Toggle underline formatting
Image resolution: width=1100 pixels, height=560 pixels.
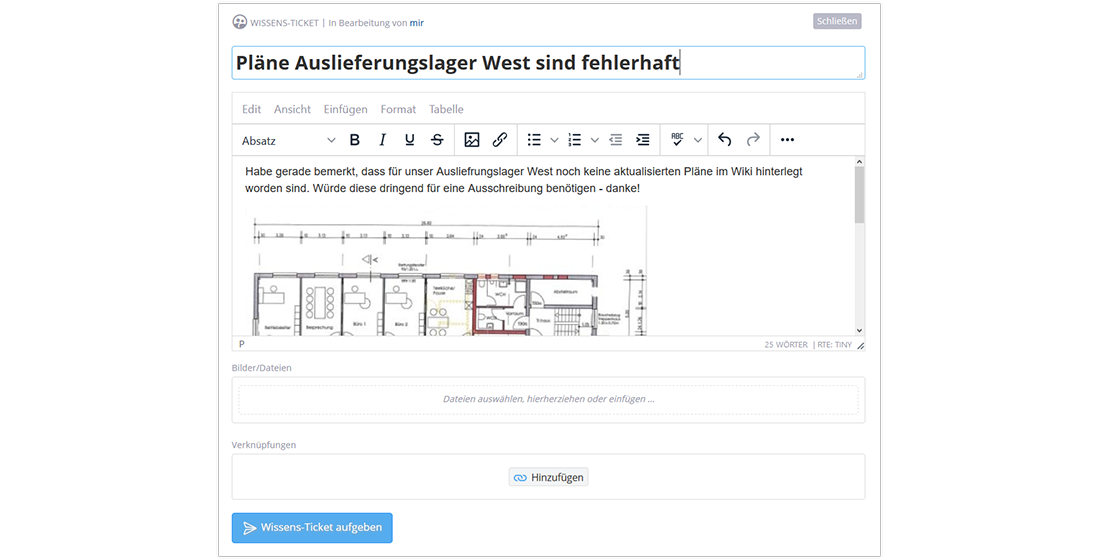pyautogui.click(x=410, y=140)
